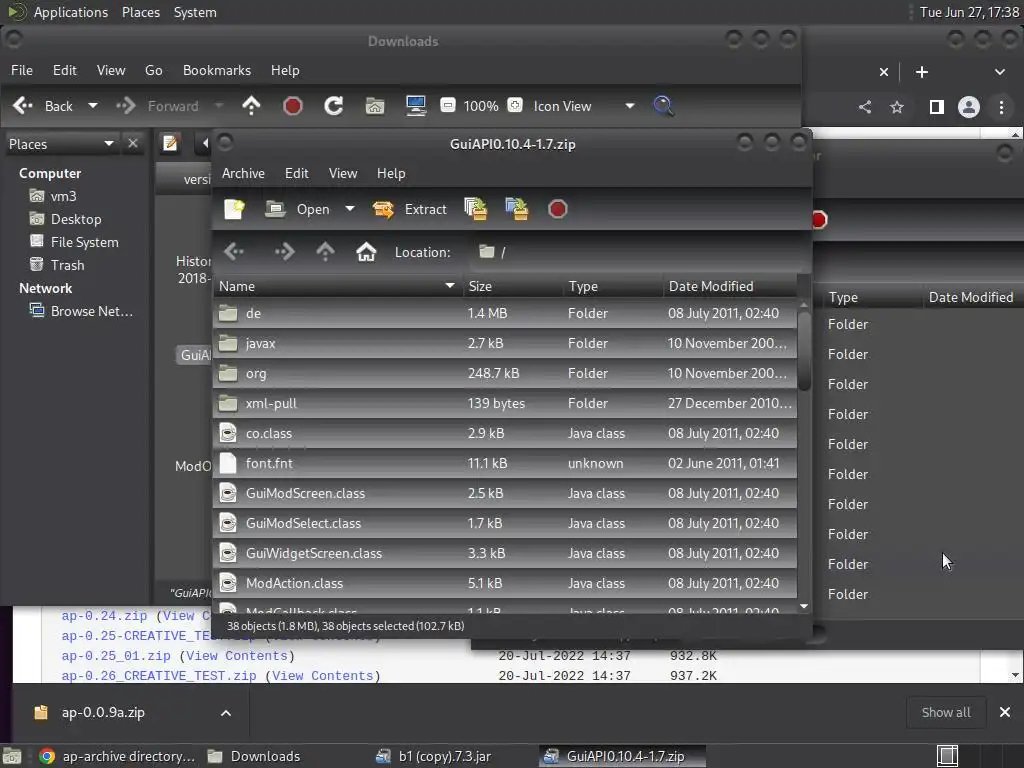This screenshot has height=768, width=1024.
Task: Open ap-0.0.9a.zip download options chevron
Action: pos(226,713)
